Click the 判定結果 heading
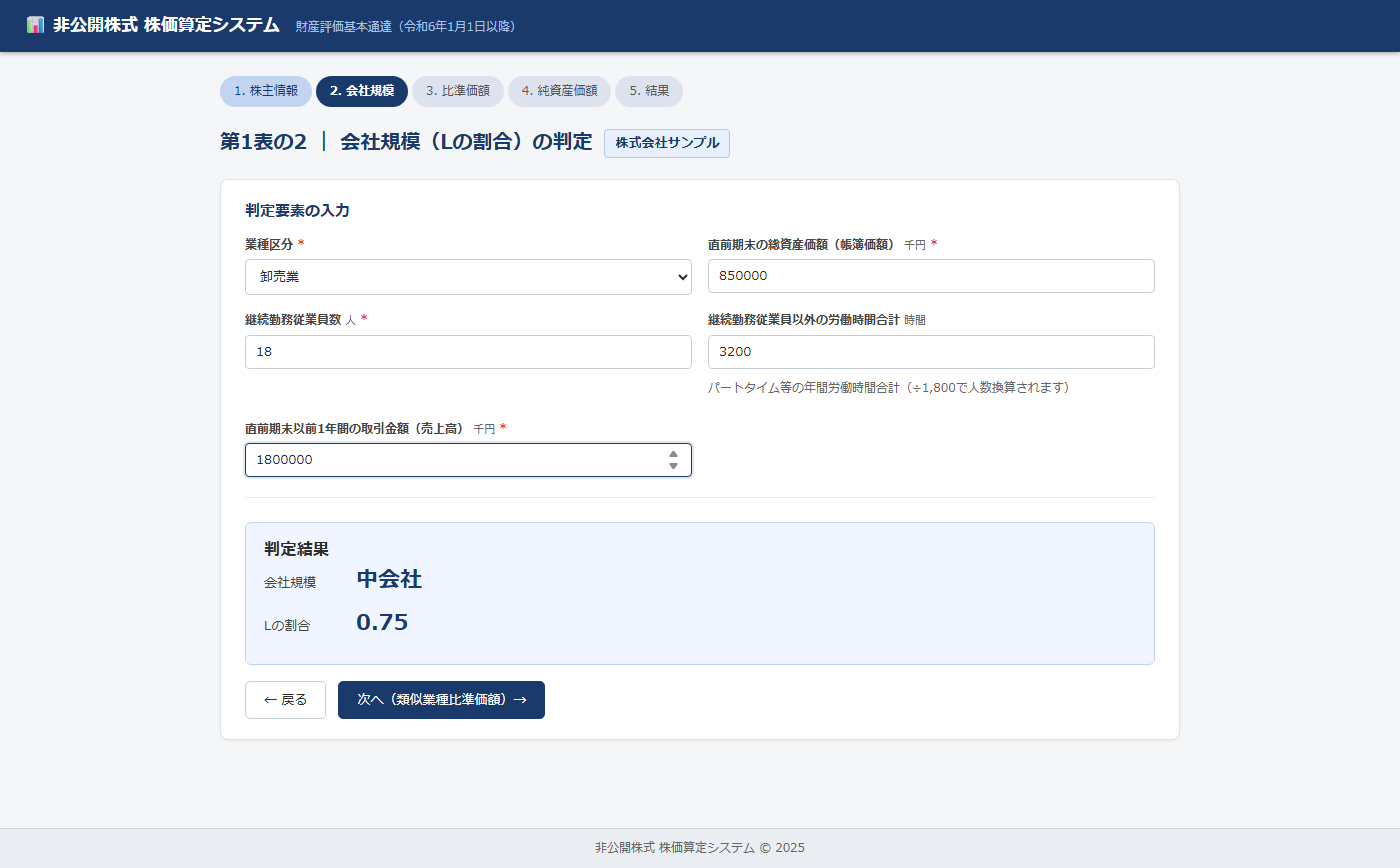 click(296, 549)
